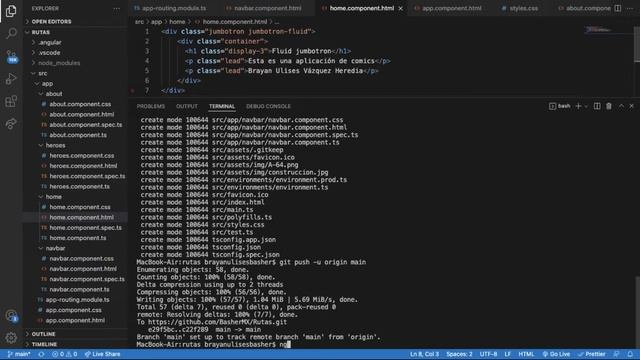Change HTML language mode
Viewport: 640px width, 360px height.
(x=526, y=354)
